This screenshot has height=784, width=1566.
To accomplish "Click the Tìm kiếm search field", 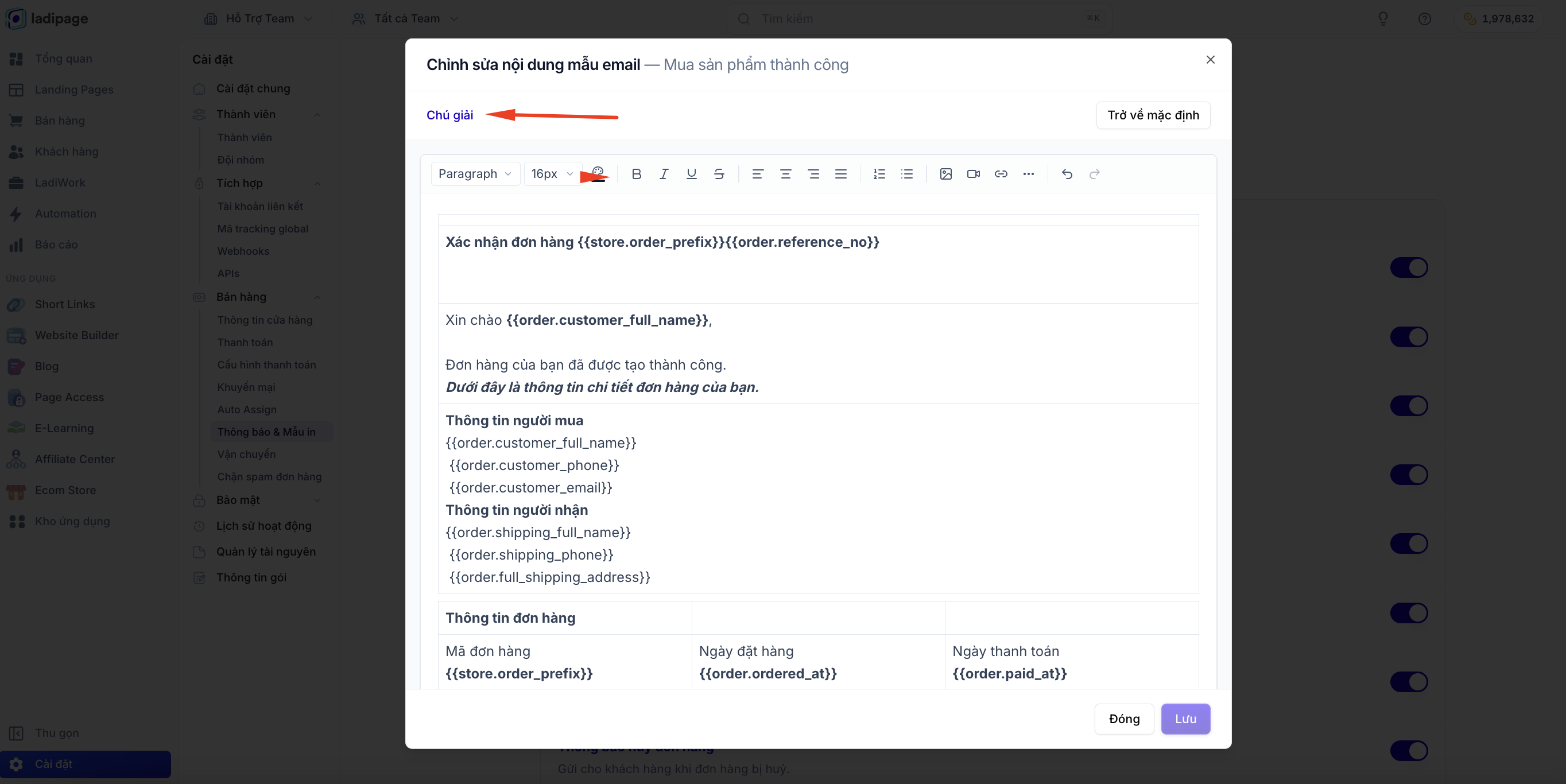I will click(x=919, y=19).
